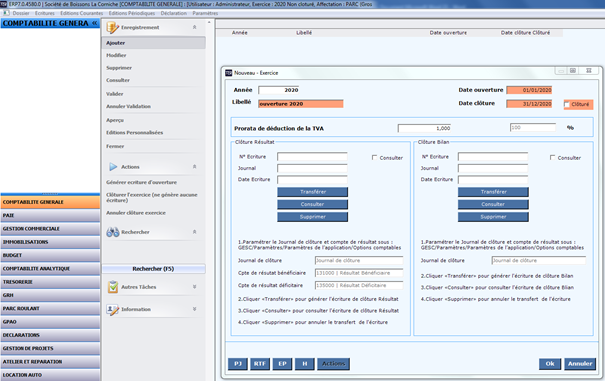Click the EP button
Screen dimensions: 605x381
tap(282, 364)
